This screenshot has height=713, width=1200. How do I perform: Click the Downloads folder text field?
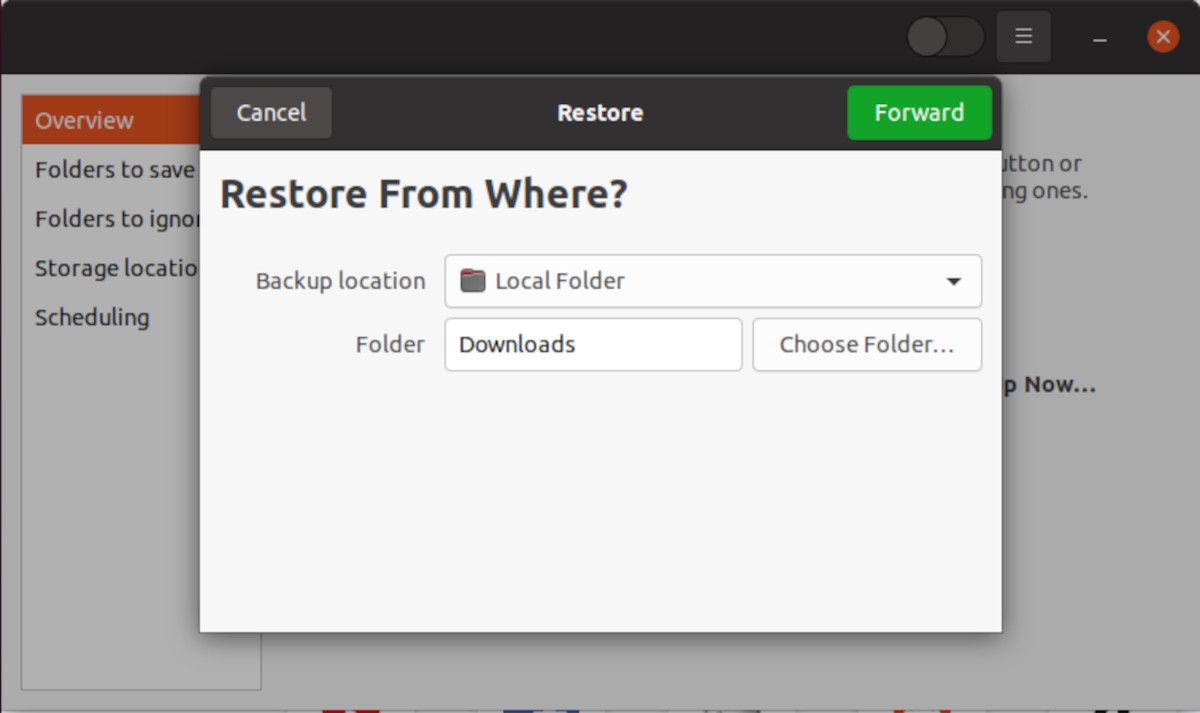[593, 344]
